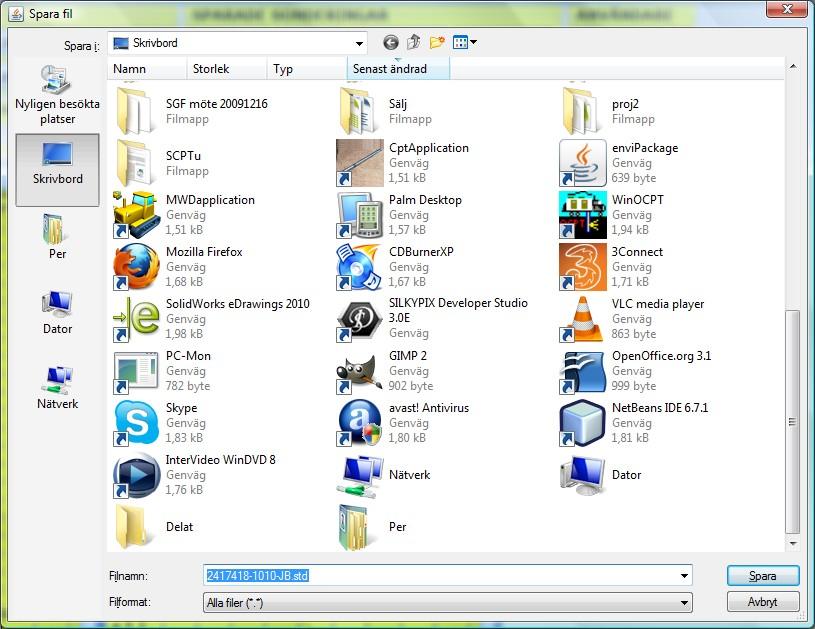This screenshot has width=815, height=629.
Task: Select the CptApplication shortcut
Action: click(x=403, y=163)
